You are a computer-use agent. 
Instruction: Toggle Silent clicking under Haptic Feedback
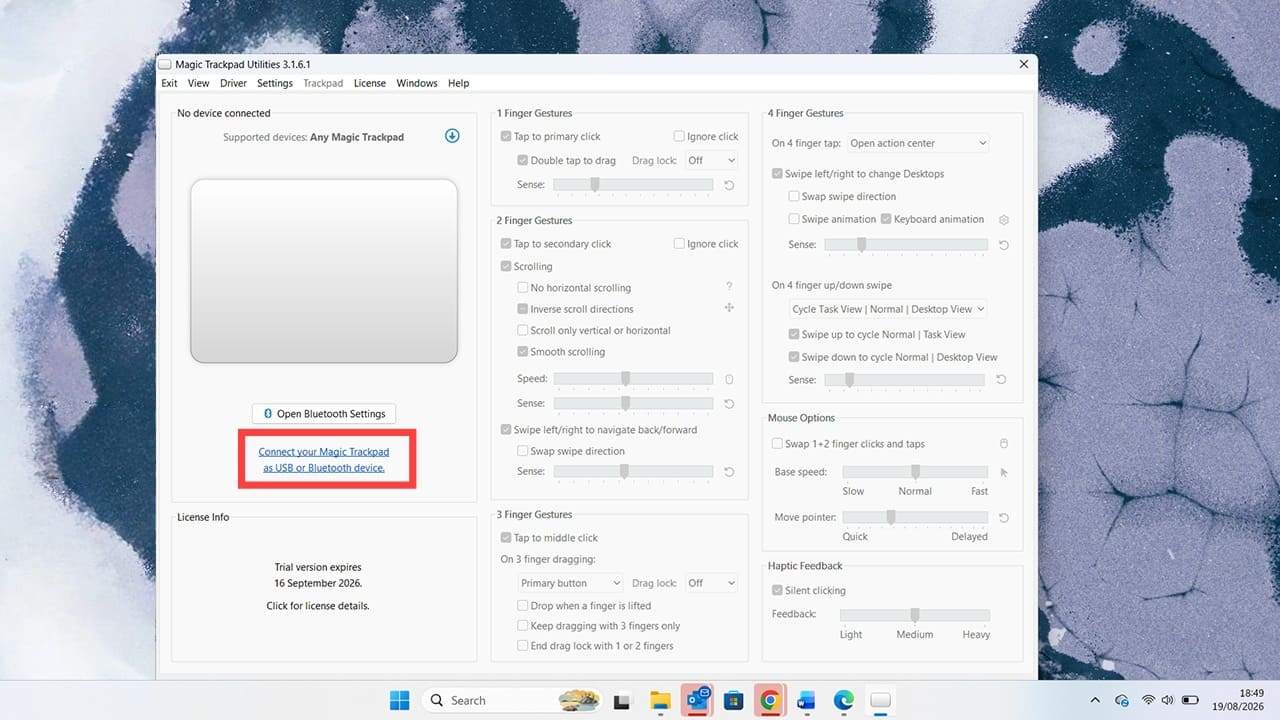[777, 590]
